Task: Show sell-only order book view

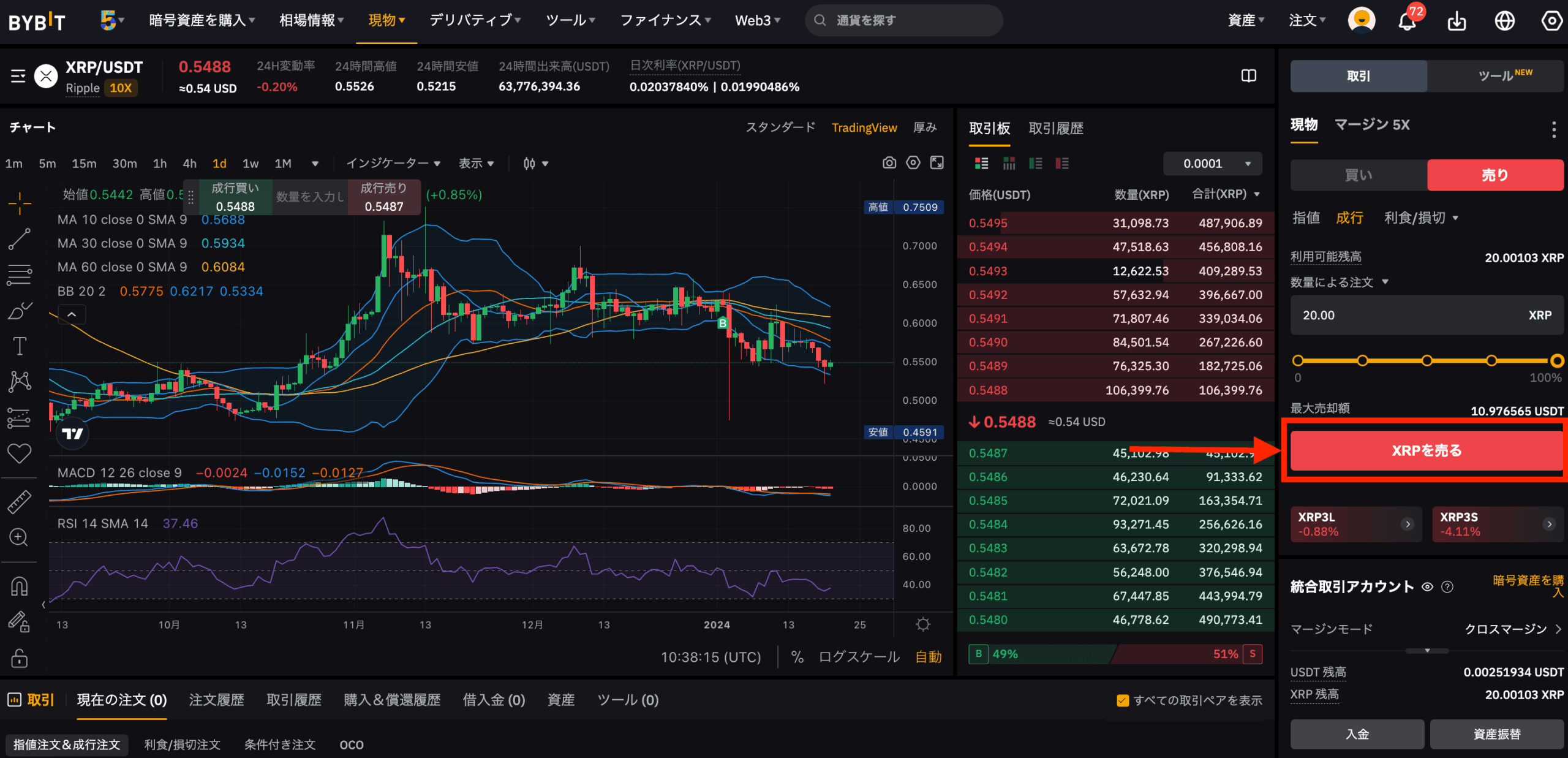Action: (x=1062, y=164)
